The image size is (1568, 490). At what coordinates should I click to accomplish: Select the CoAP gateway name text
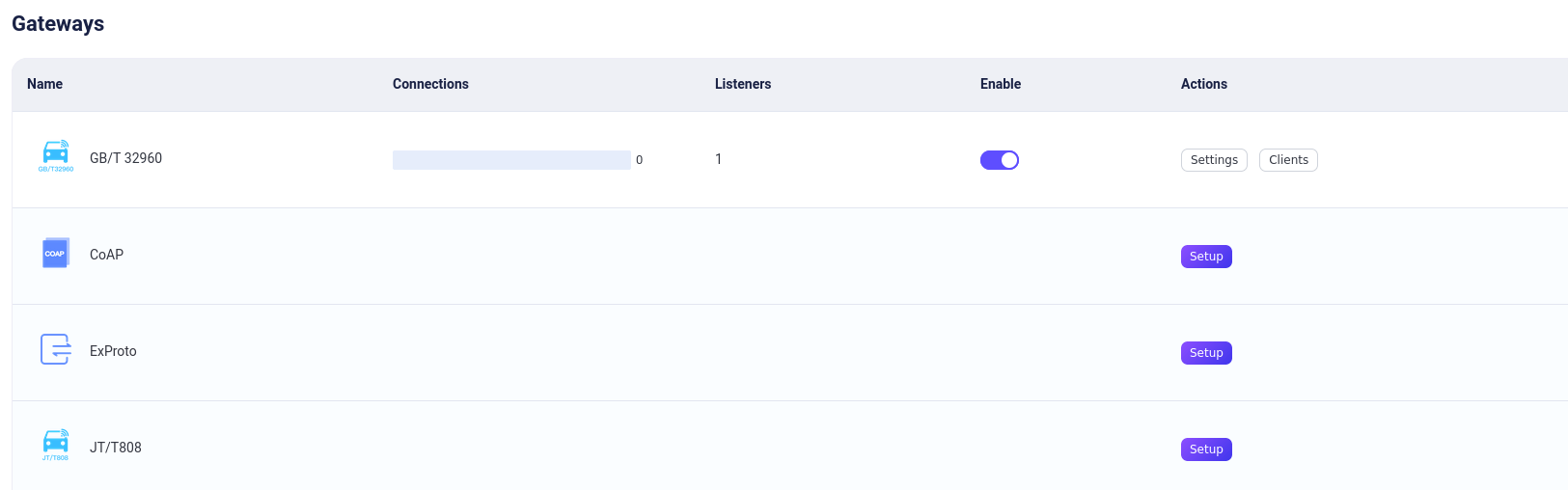point(106,255)
